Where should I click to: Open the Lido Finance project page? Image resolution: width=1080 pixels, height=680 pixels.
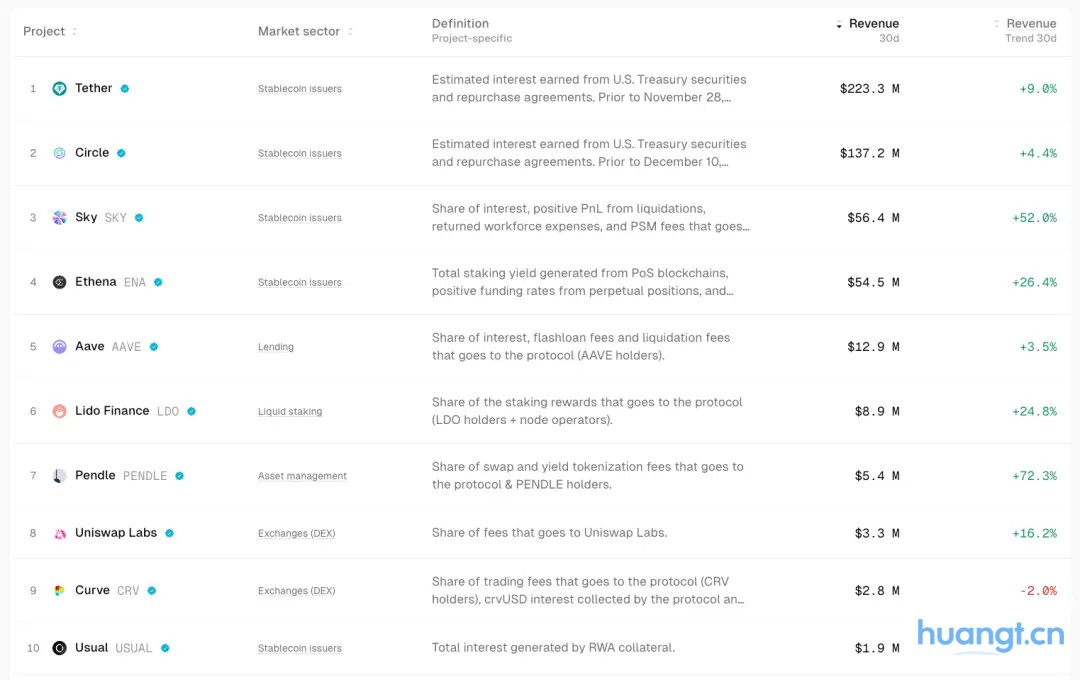(x=112, y=411)
